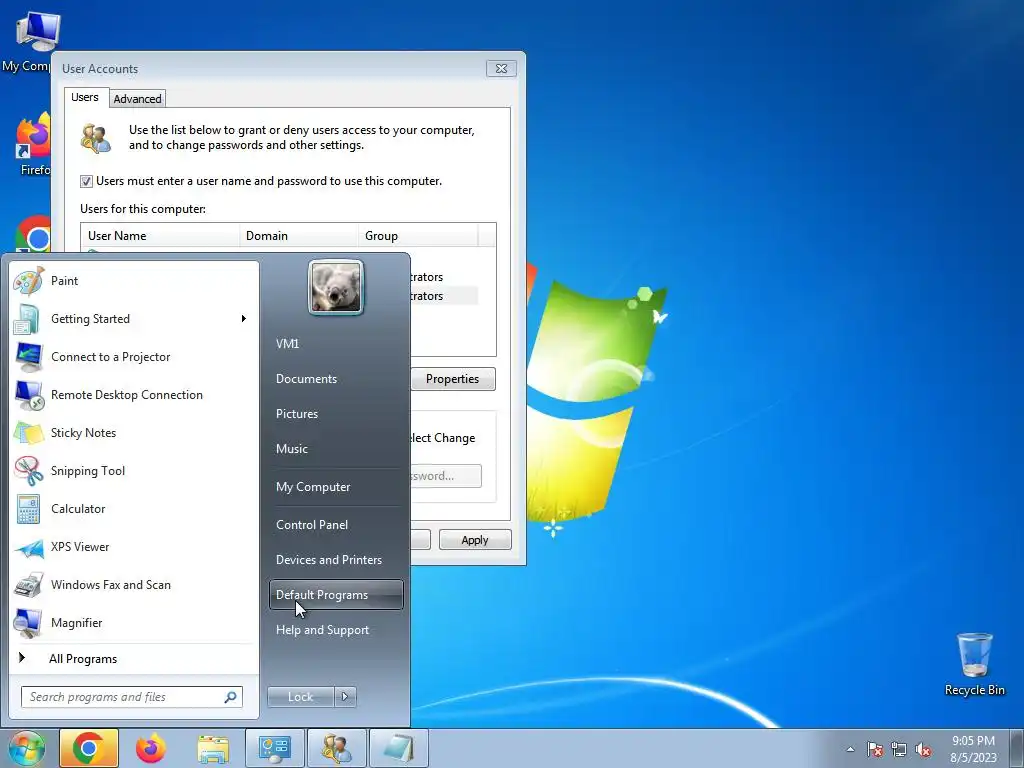Viewport: 1024px width, 768px height.
Task: Open the Recycle Bin on desktop
Action: pos(974,664)
